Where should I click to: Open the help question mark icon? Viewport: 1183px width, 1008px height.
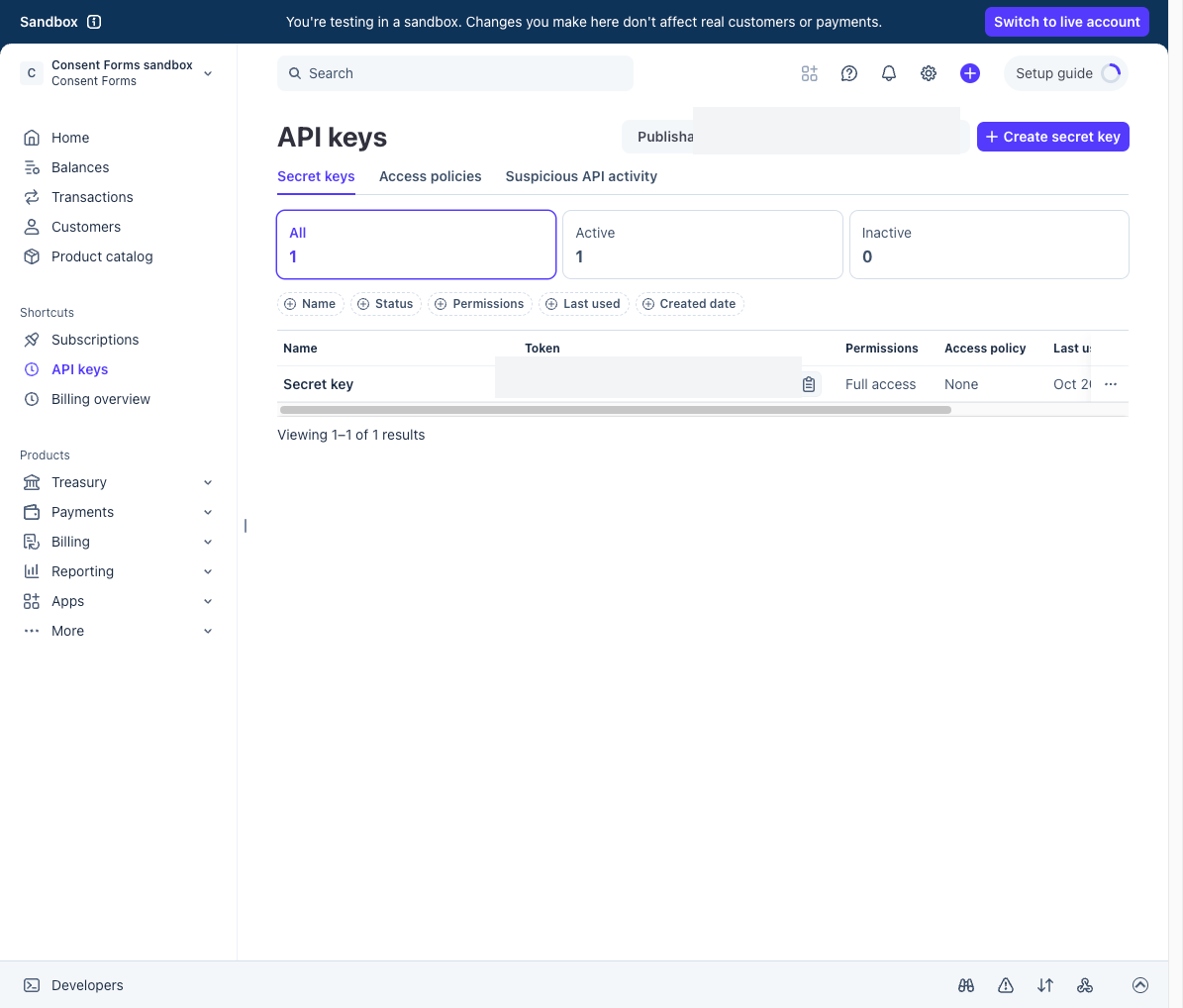[849, 73]
